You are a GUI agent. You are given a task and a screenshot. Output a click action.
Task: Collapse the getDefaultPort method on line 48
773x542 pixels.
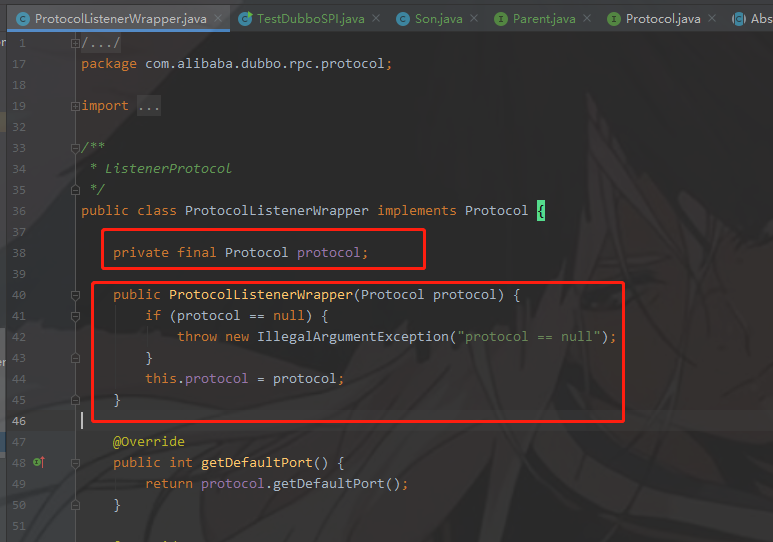(75, 463)
